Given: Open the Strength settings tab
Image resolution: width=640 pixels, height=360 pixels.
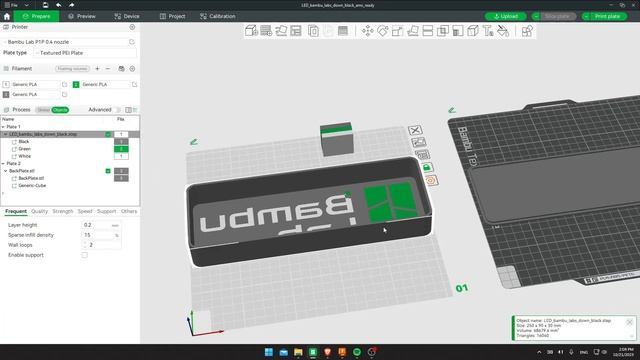Looking at the screenshot, I should click(x=62, y=211).
